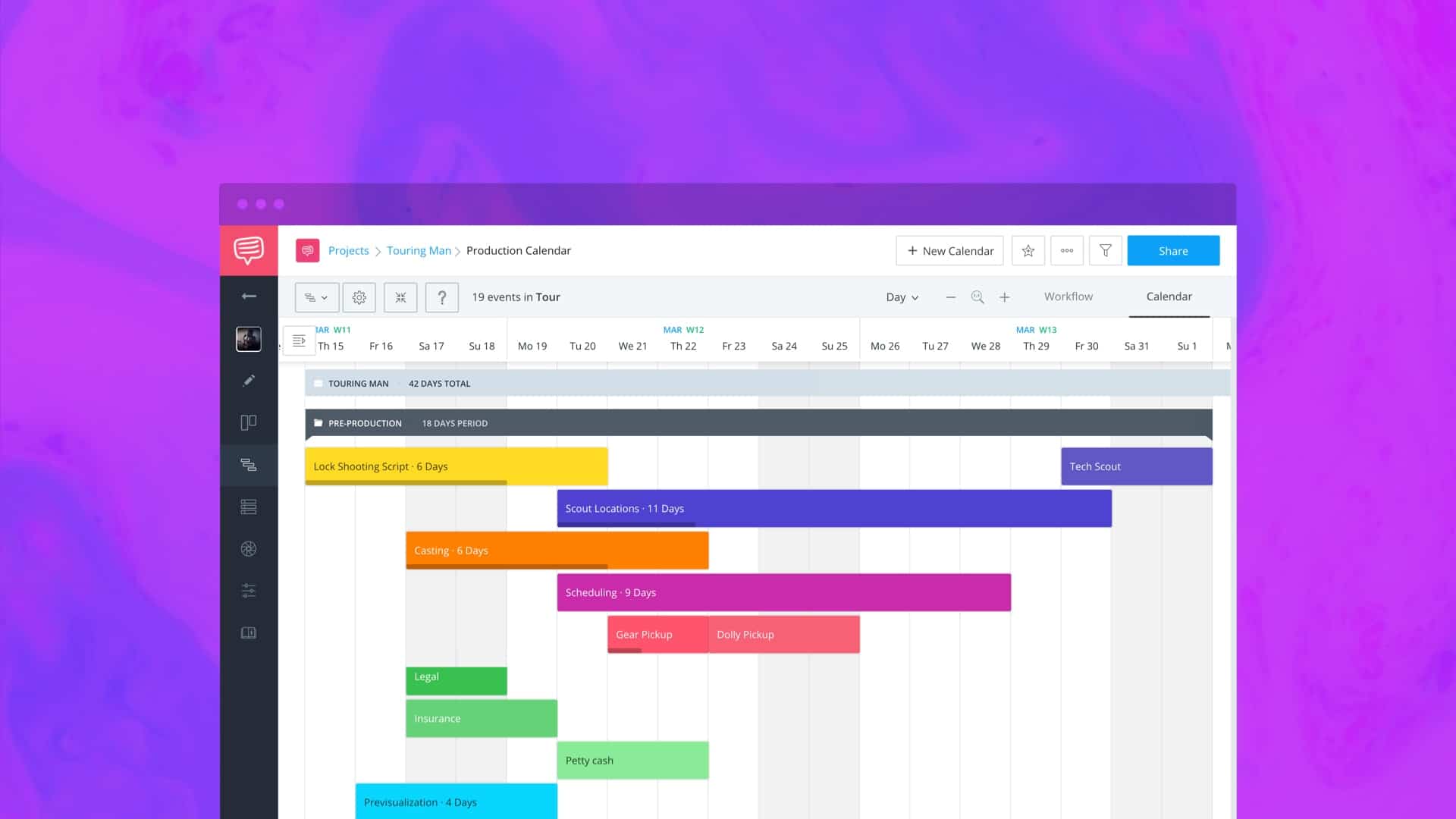Open the Day view dropdown
The image size is (1456, 819).
(x=900, y=296)
